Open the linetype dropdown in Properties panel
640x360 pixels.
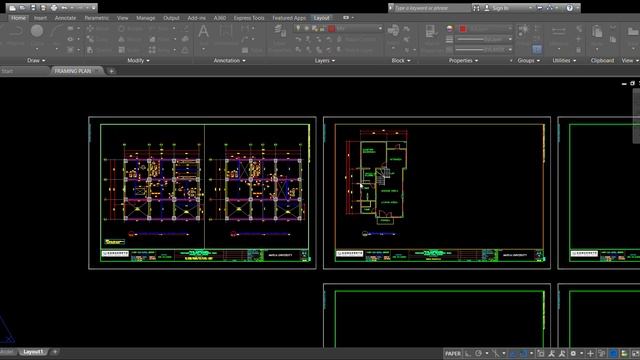point(510,50)
